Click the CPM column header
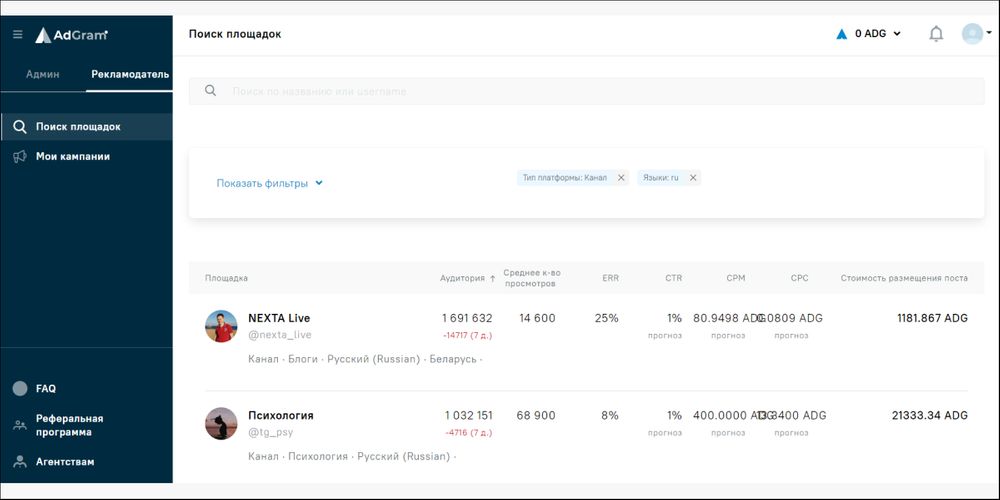This screenshot has height=500, width=1000. 735,278
